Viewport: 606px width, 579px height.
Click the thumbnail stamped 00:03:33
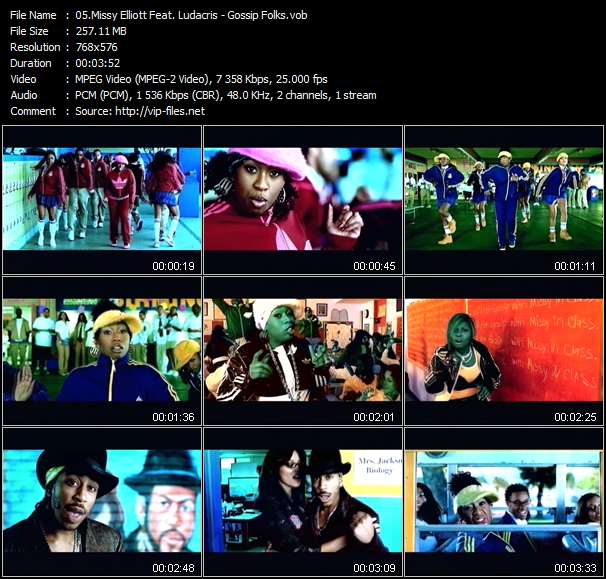point(504,502)
